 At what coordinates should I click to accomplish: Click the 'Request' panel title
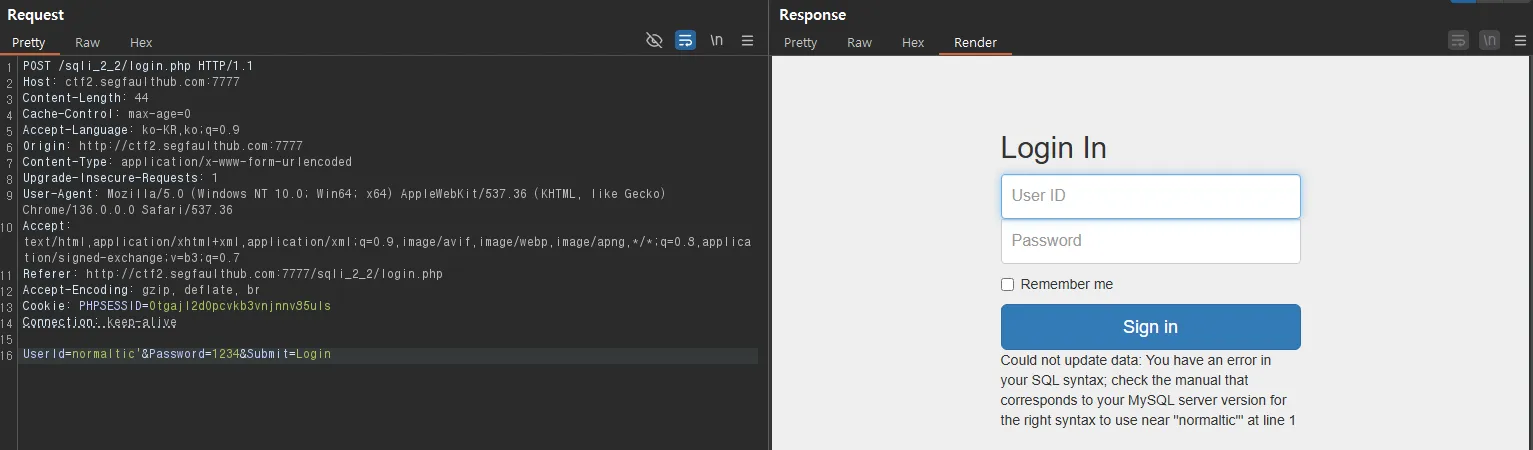[x=36, y=15]
